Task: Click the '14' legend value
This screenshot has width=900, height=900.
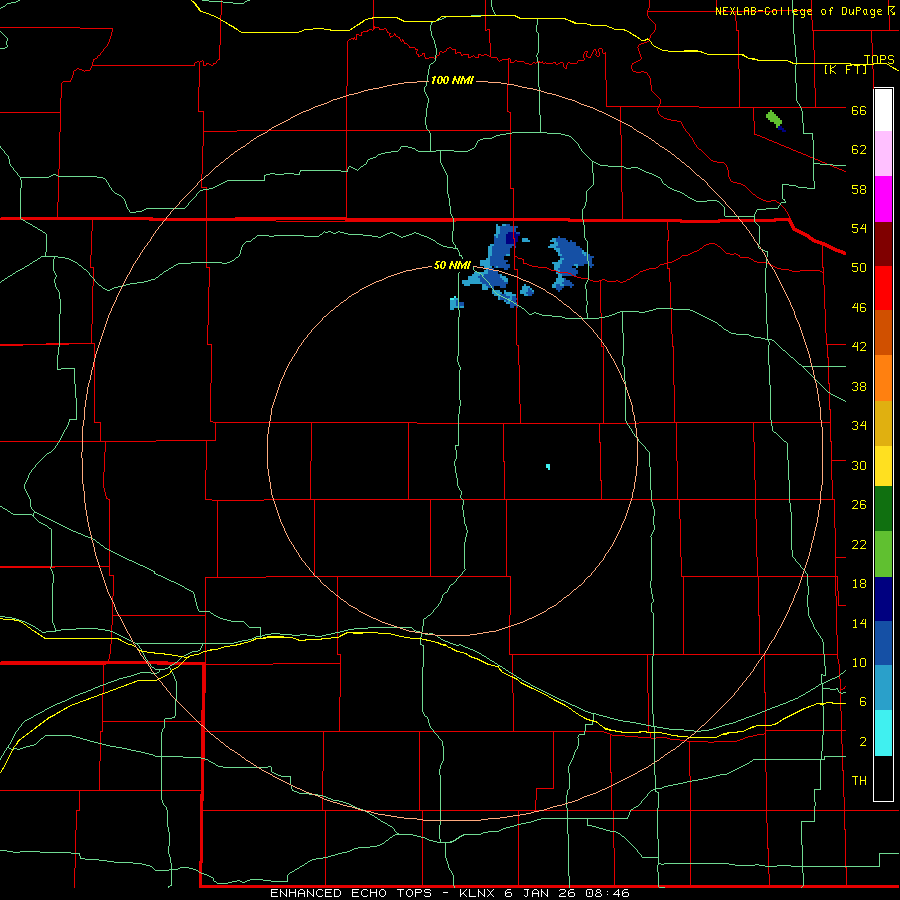Action: coord(859,623)
